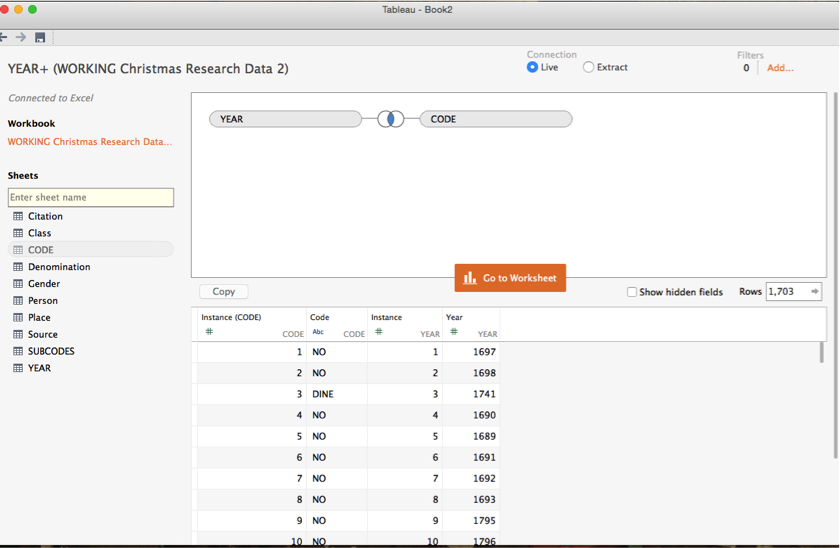Viewport: 840px width, 548px height.
Task: Click the CODE sheet table icon
Action: 18,250
